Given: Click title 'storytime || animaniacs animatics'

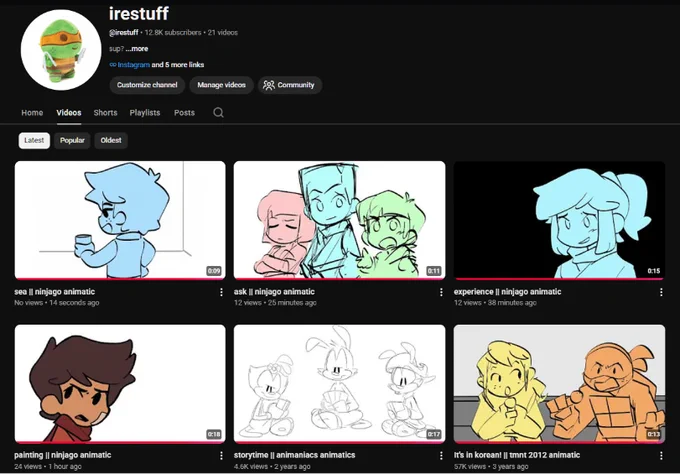Looking at the screenshot, I should (295, 455).
